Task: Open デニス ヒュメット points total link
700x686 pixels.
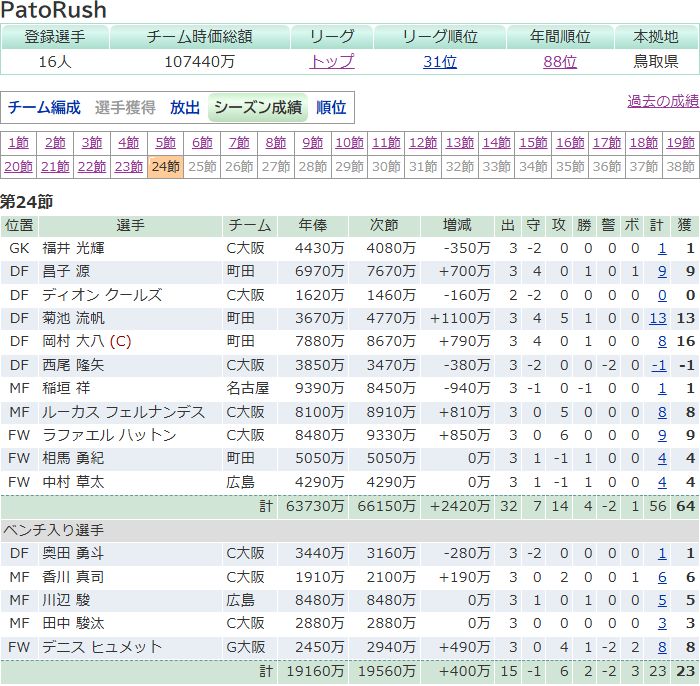Action: 662,647
